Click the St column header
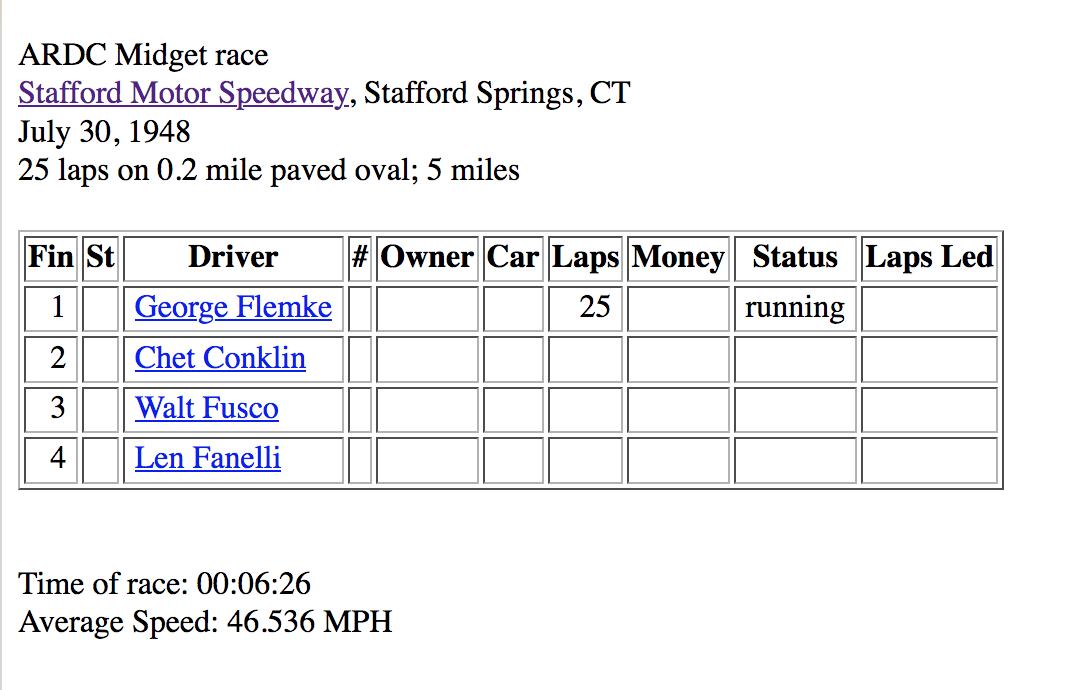1070x690 pixels. pyautogui.click(x=100, y=258)
